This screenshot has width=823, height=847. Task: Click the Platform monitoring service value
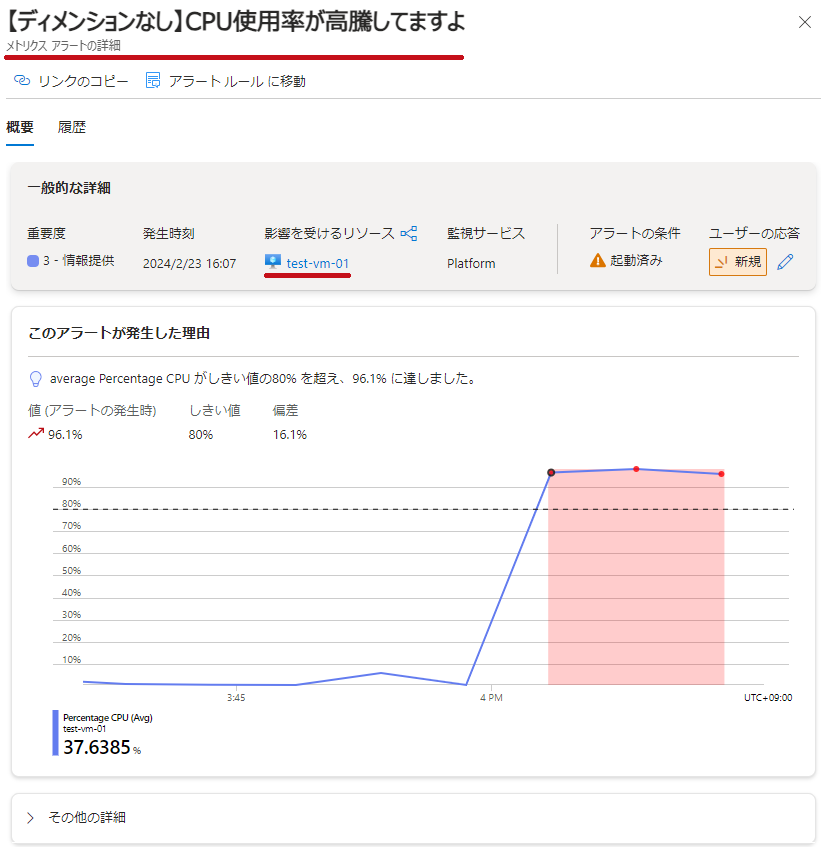(471, 263)
